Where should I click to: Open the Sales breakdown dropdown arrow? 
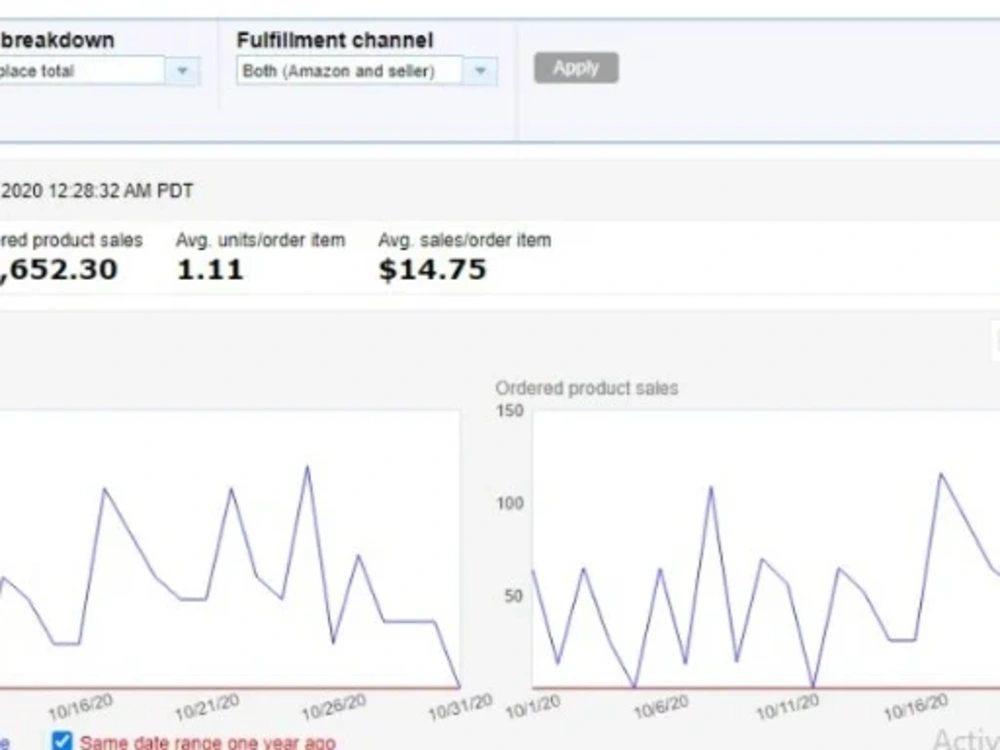click(x=182, y=71)
